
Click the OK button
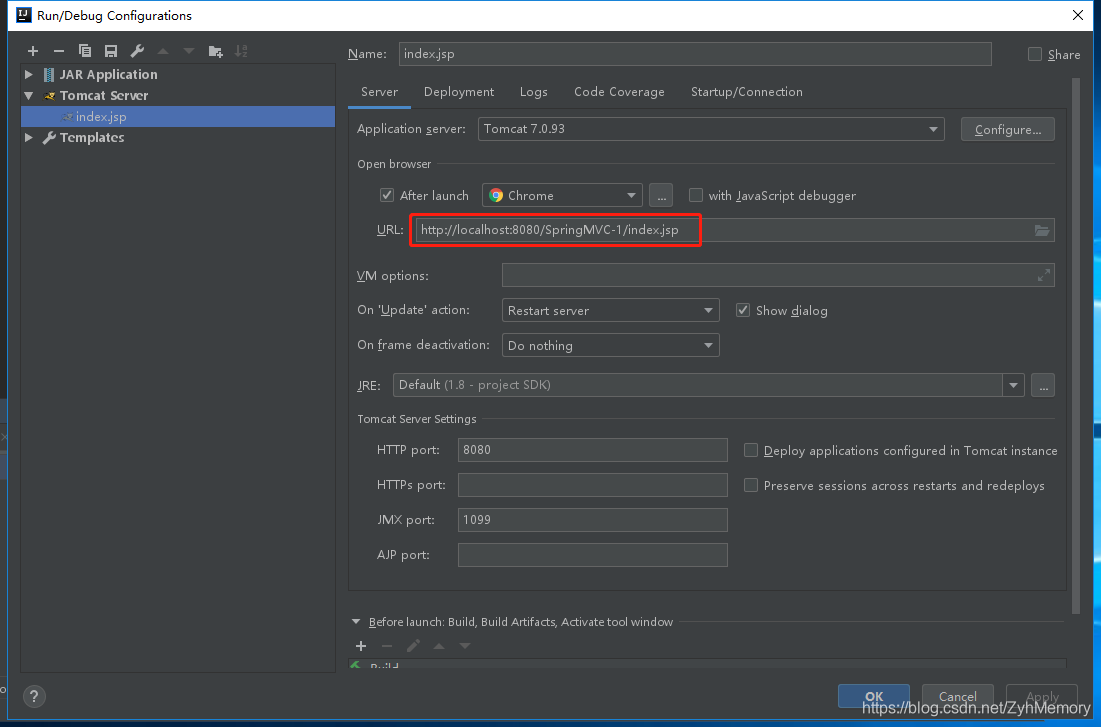[x=873, y=696]
